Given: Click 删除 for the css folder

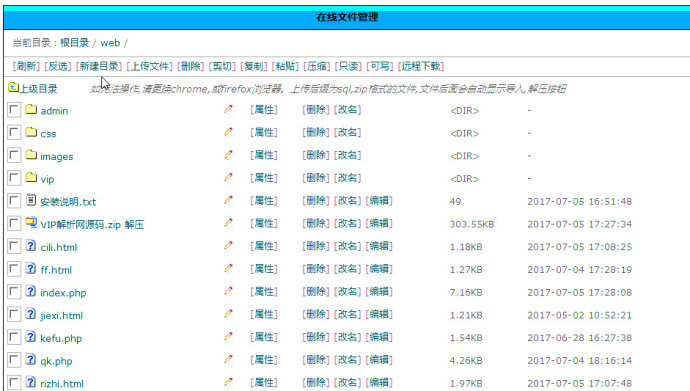Looking at the screenshot, I should click(316, 132).
